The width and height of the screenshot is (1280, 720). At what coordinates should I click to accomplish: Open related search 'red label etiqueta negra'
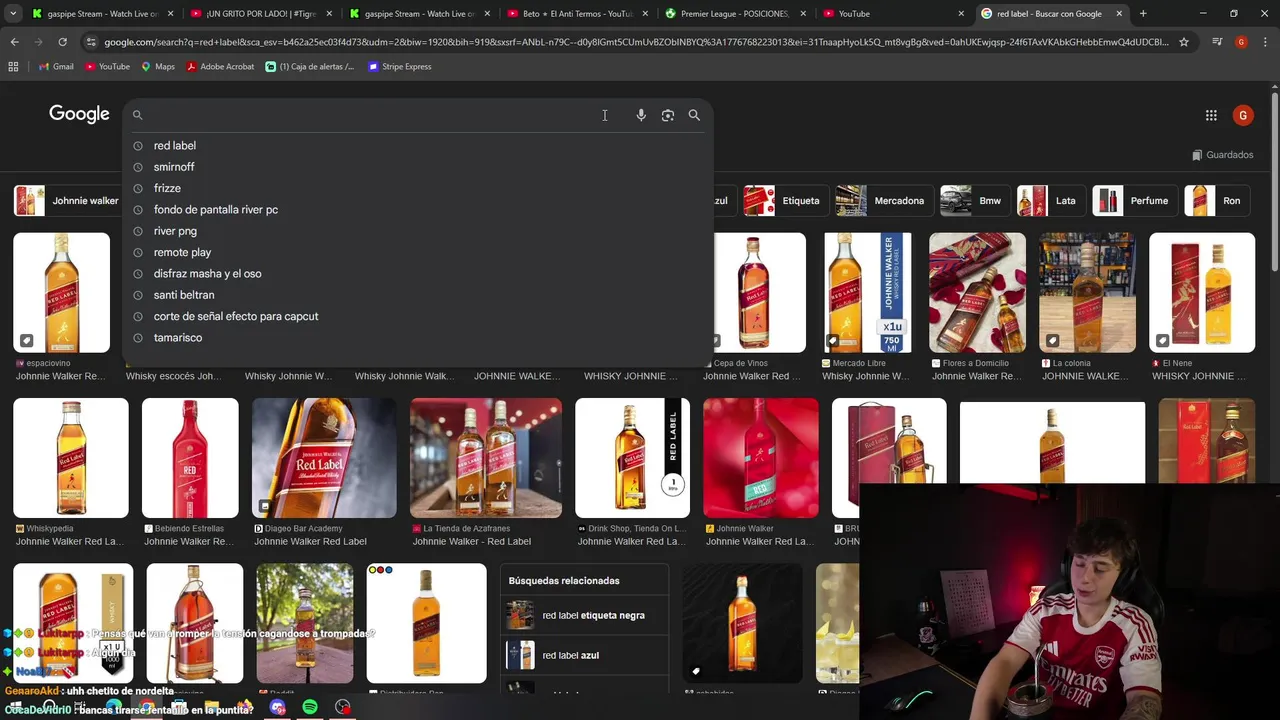(x=584, y=616)
